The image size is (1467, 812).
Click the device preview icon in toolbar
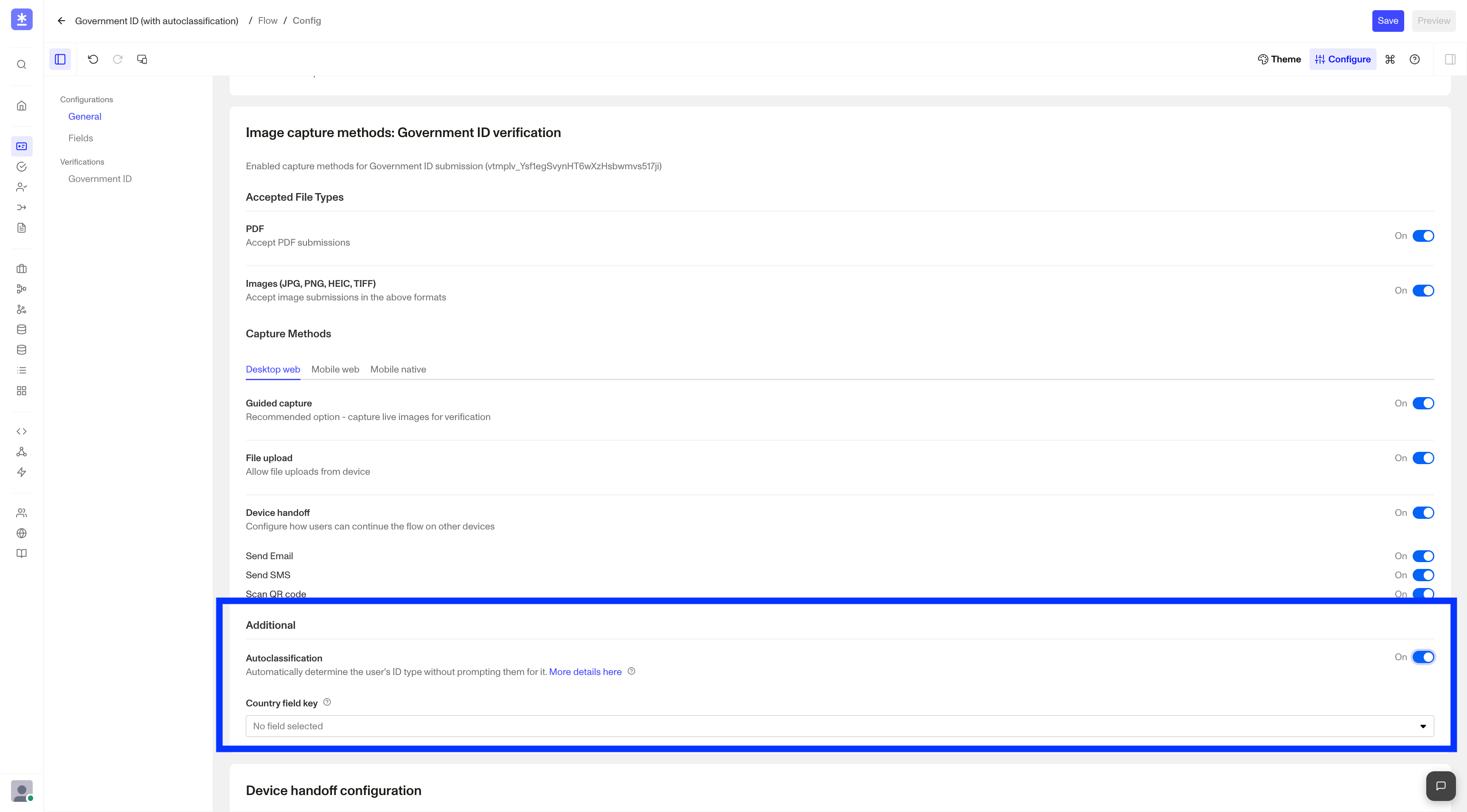142,59
